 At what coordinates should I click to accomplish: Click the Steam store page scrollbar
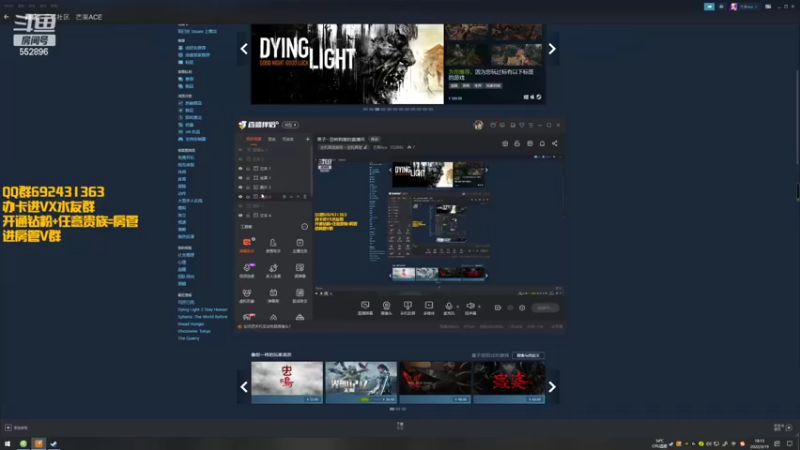click(797, 117)
